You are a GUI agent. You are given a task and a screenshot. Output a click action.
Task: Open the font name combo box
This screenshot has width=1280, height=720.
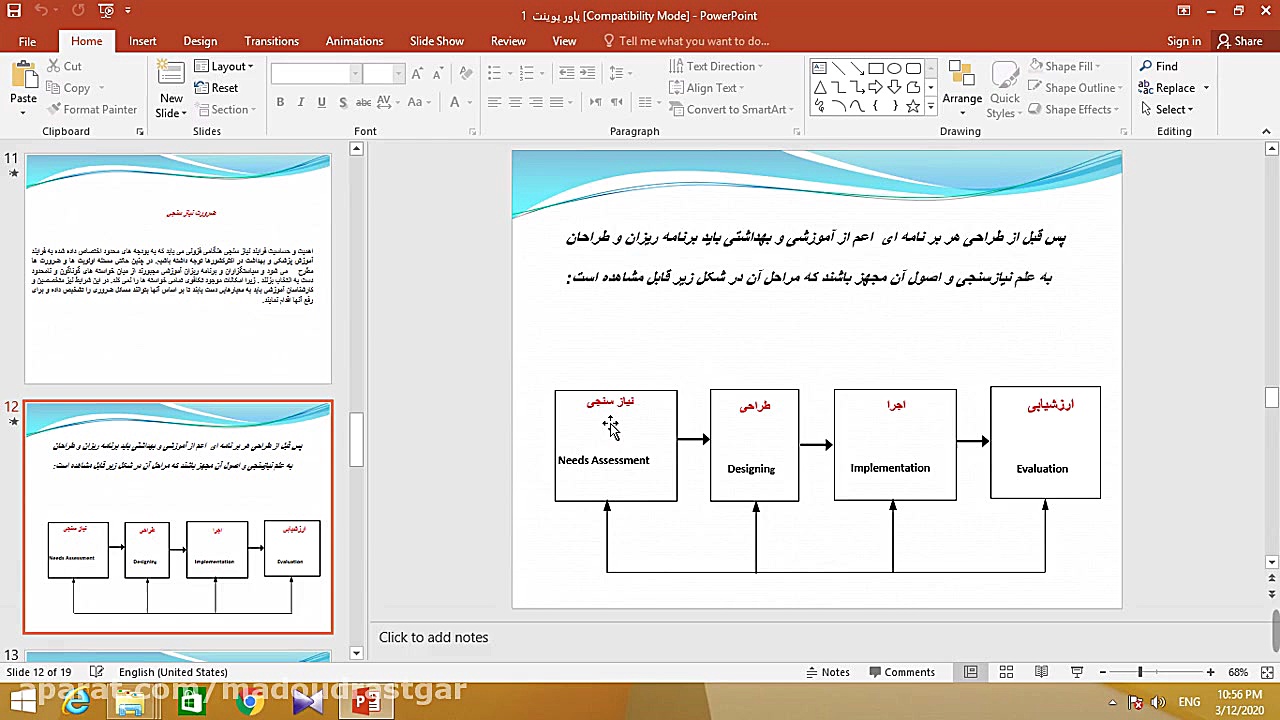tap(315, 74)
